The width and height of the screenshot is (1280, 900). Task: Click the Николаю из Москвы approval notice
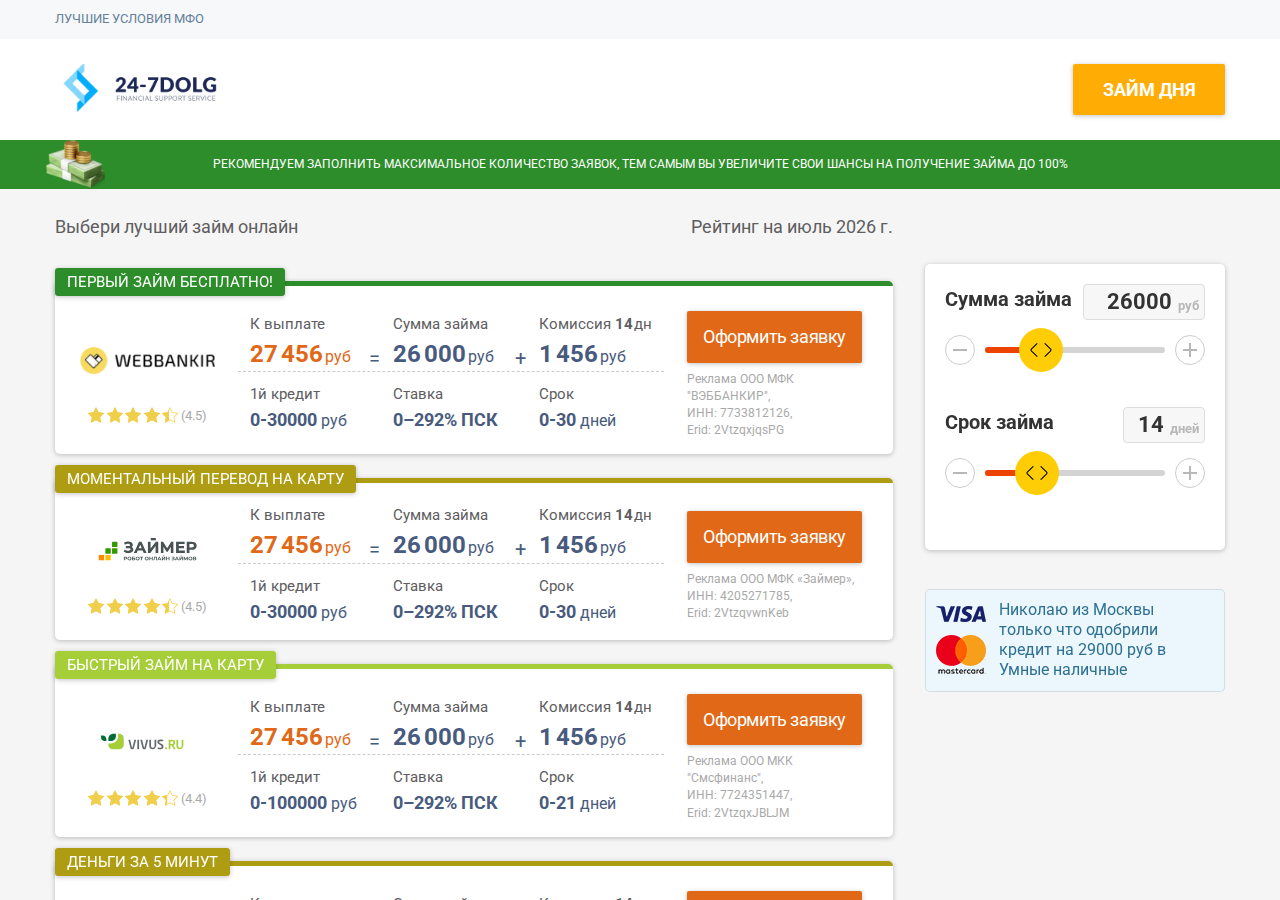[x=1075, y=640]
